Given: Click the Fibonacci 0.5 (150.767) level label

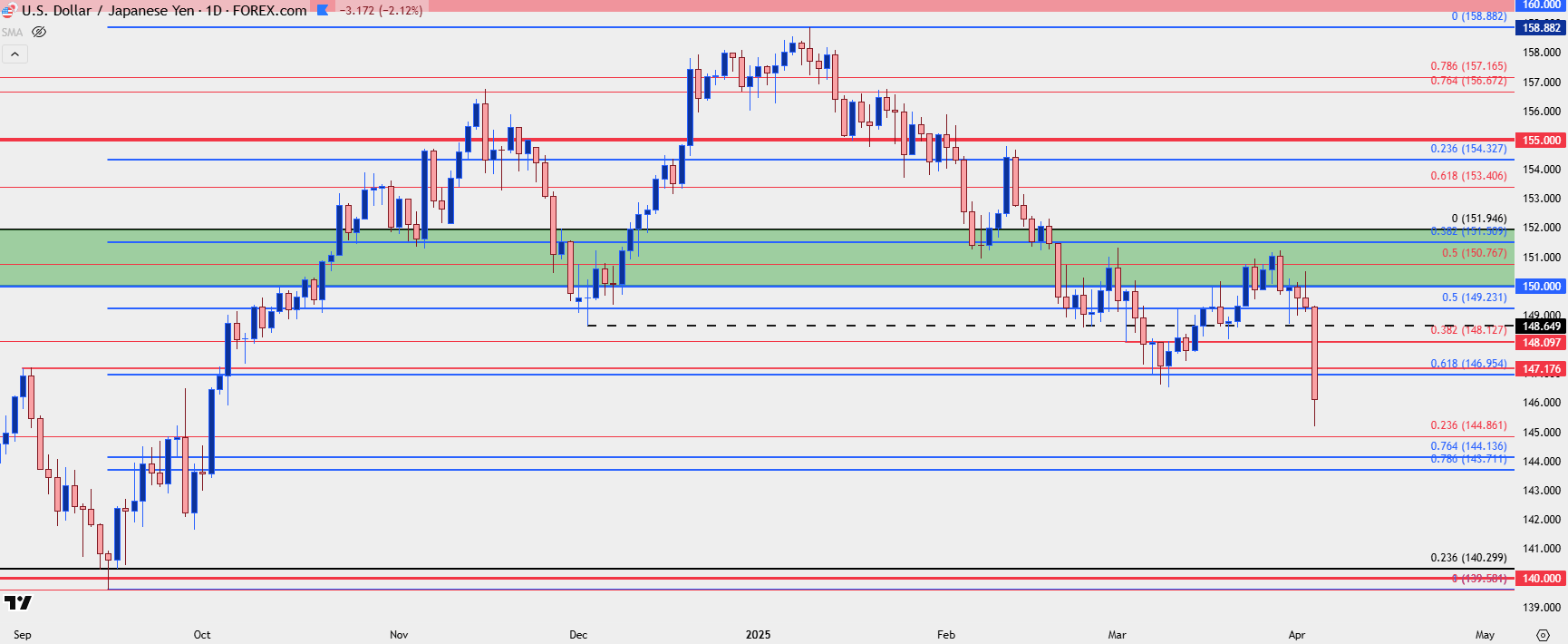Looking at the screenshot, I should click(1474, 253).
